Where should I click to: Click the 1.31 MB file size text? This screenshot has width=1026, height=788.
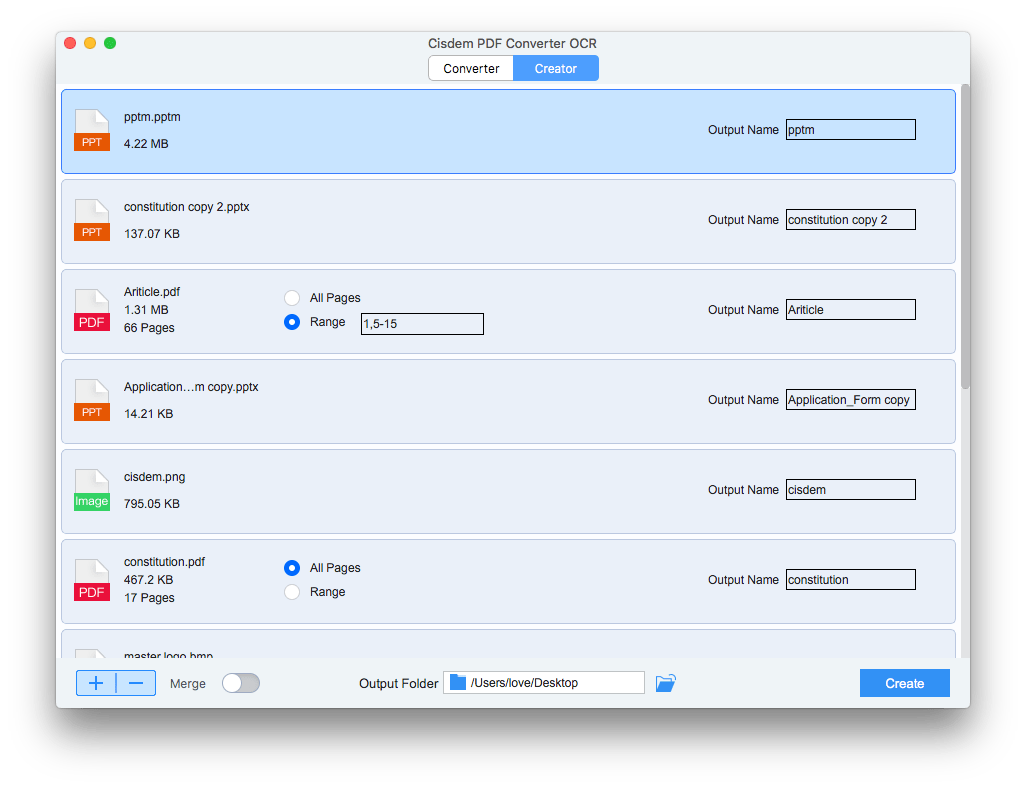(x=146, y=310)
